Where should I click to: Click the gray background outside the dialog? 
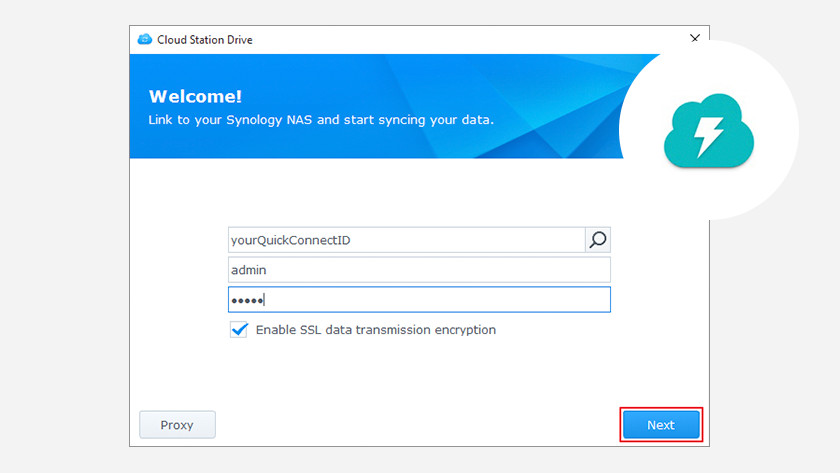click(64, 236)
